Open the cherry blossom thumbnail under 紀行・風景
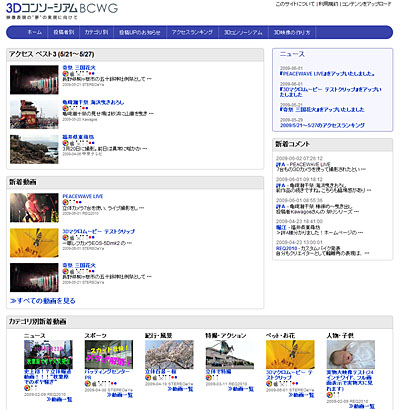The height and width of the screenshot is (410, 400). [x=169, y=355]
